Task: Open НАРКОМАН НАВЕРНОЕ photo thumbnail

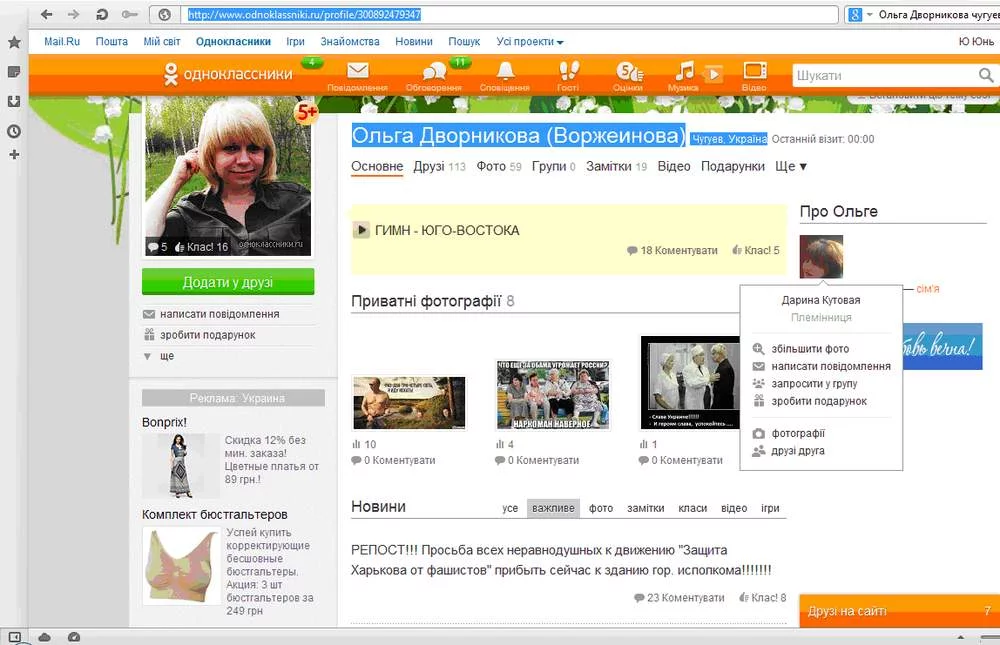Action: coord(553,395)
